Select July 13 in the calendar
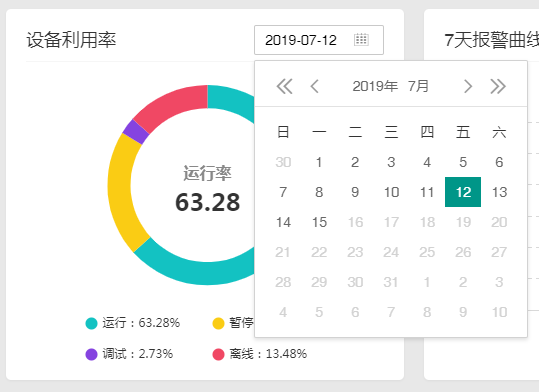Viewport: 539px width, 392px height. [x=499, y=192]
